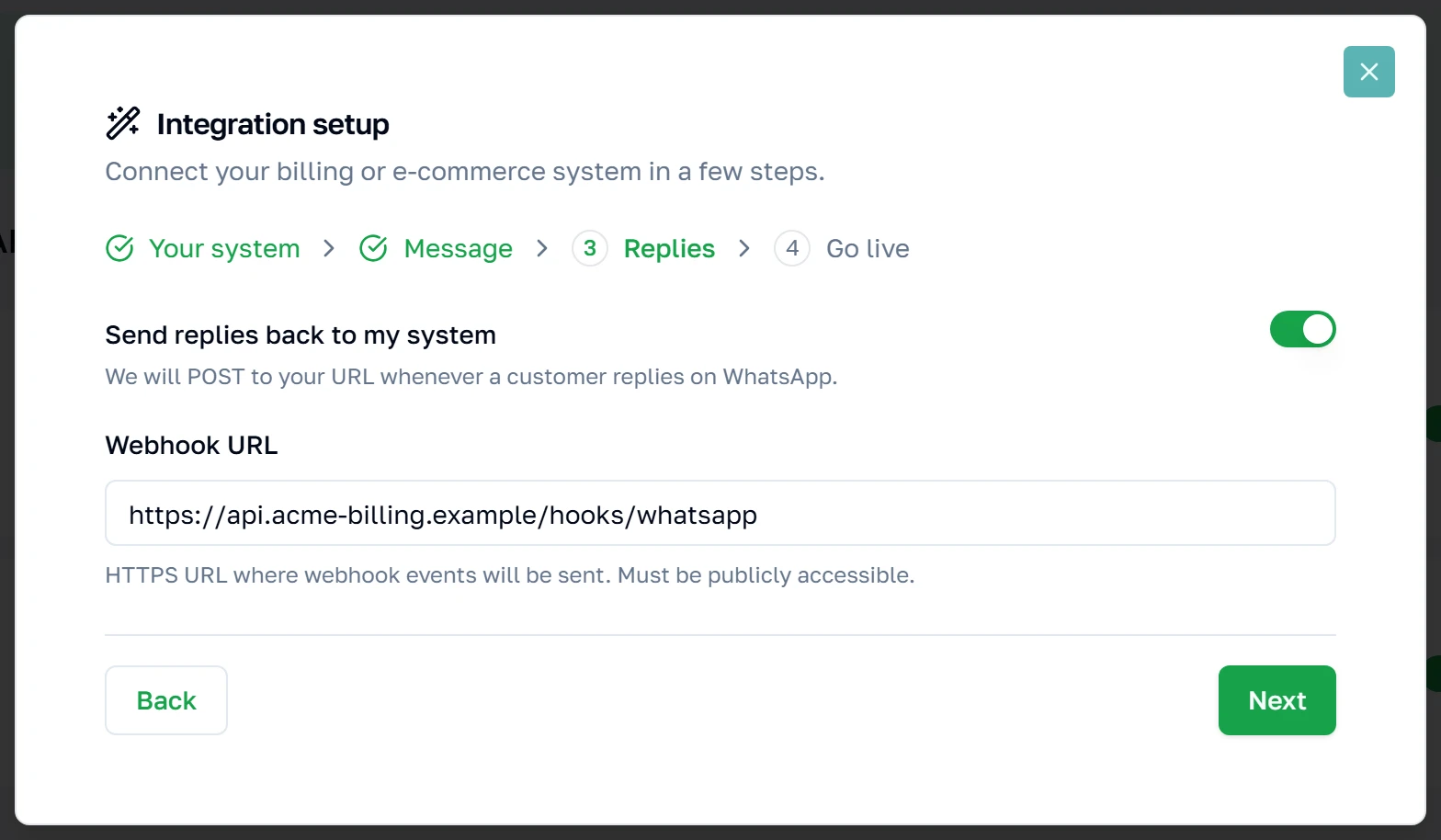Disable Send replies back to my system toggle
1441x840 pixels.
1302,329
